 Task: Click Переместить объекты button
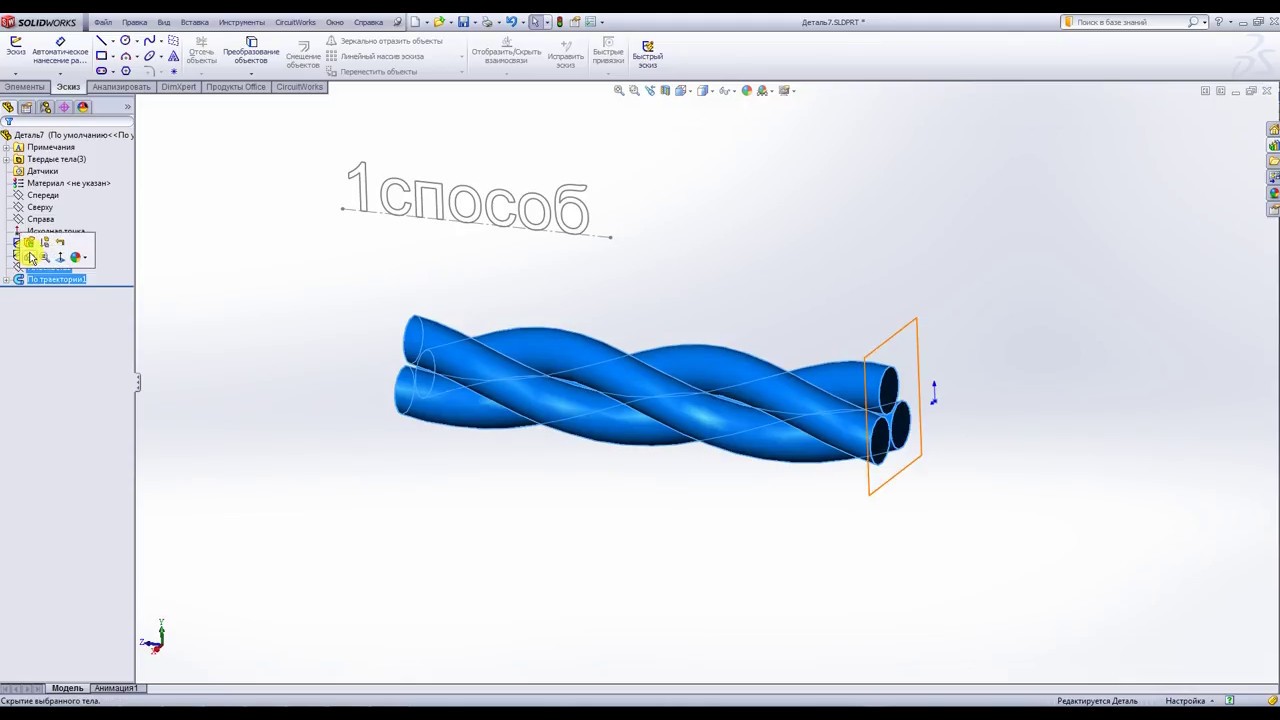(x=372, y=72)
